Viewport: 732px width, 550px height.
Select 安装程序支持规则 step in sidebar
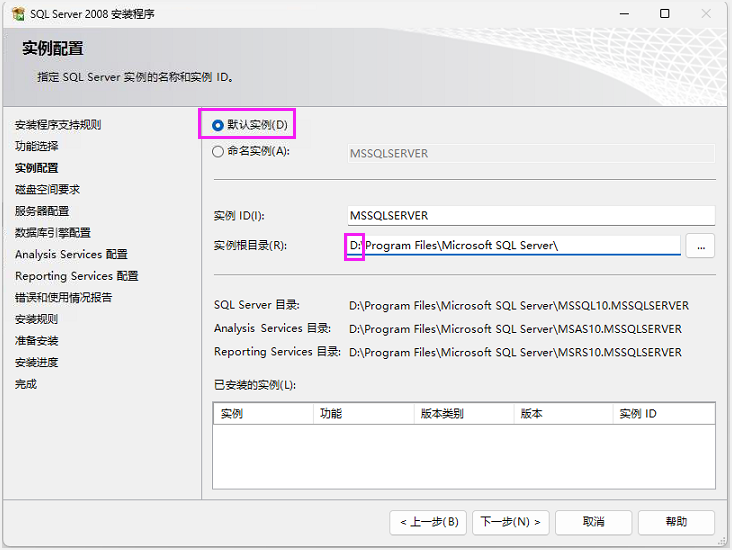[x=58, y=125]
